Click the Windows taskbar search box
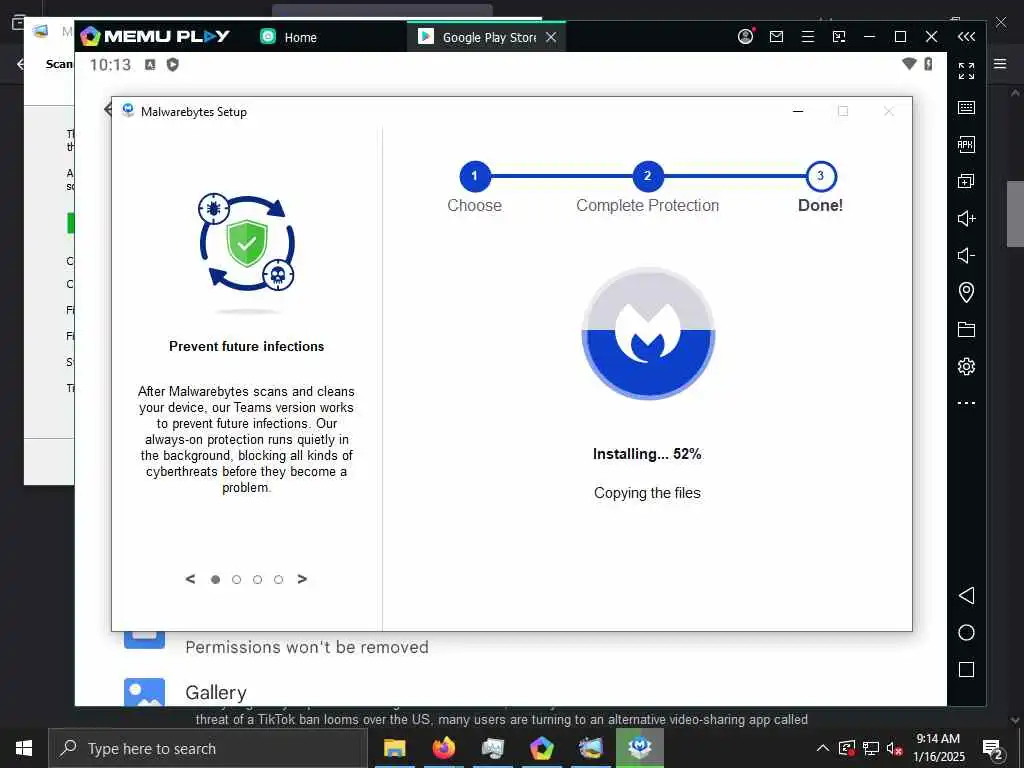 point(208,748)
